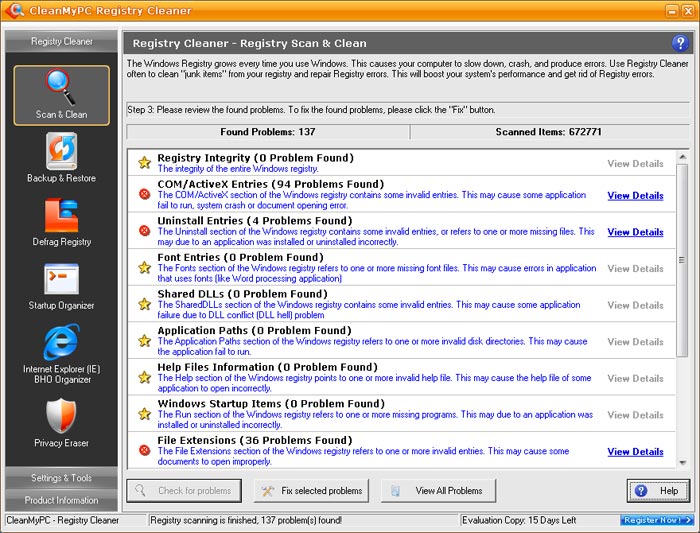The width and height of the screenshot is (700, 533).
Task: Click Evaluation Copy: 15 Days Left status
Action: pos(519,520)
